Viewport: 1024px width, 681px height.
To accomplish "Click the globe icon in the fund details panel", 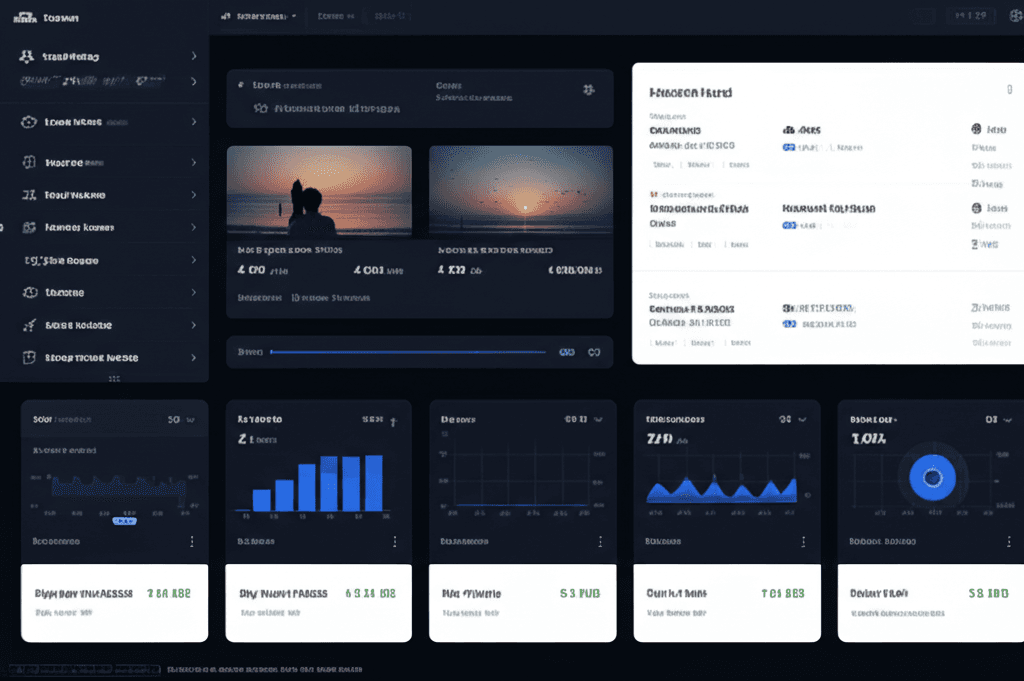I will point(977,130).
